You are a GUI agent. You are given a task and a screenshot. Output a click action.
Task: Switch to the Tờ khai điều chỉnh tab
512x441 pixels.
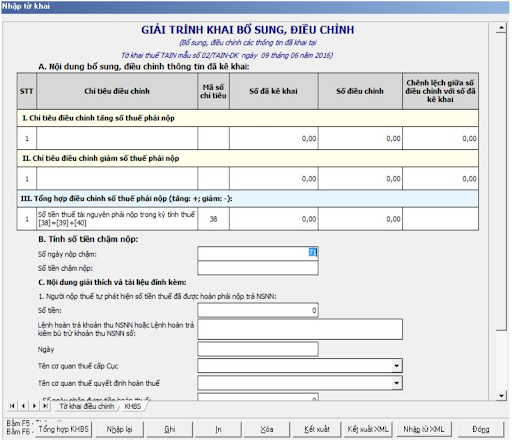(87, 406)
